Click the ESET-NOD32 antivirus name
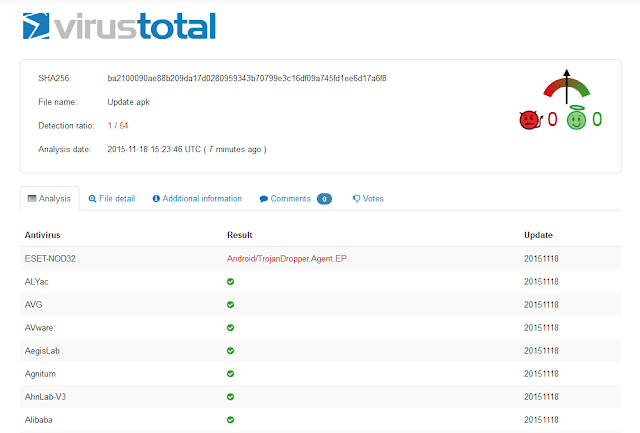Viewport: 640px width, 433px height. click(50, 259)
